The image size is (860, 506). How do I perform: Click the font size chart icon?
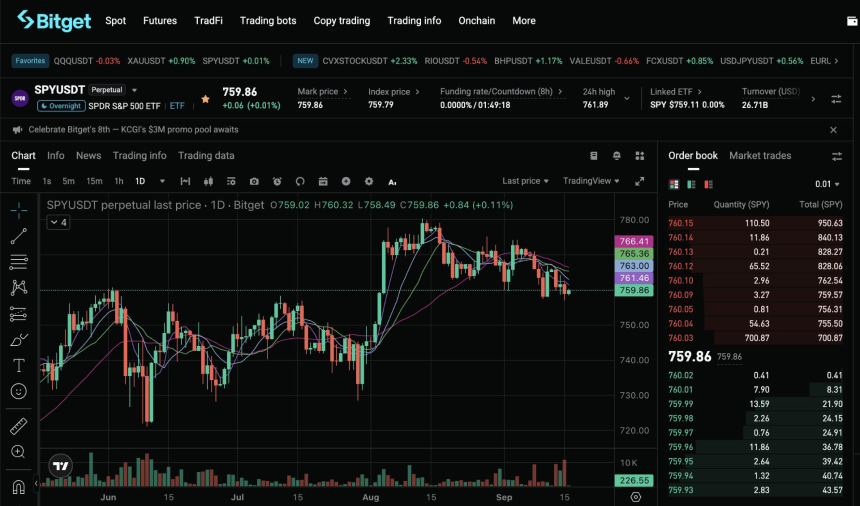pos(392,182)
